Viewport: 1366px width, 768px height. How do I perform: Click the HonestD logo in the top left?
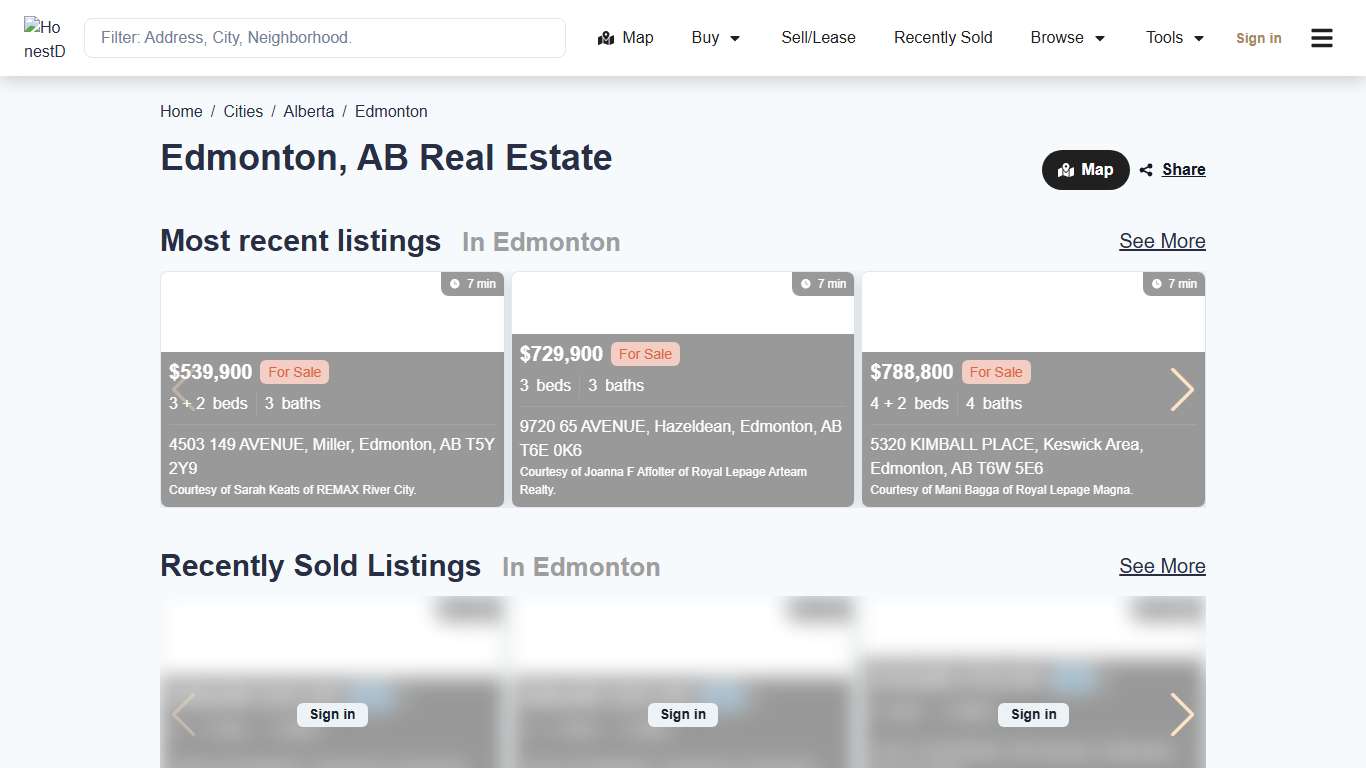point(45,38)
